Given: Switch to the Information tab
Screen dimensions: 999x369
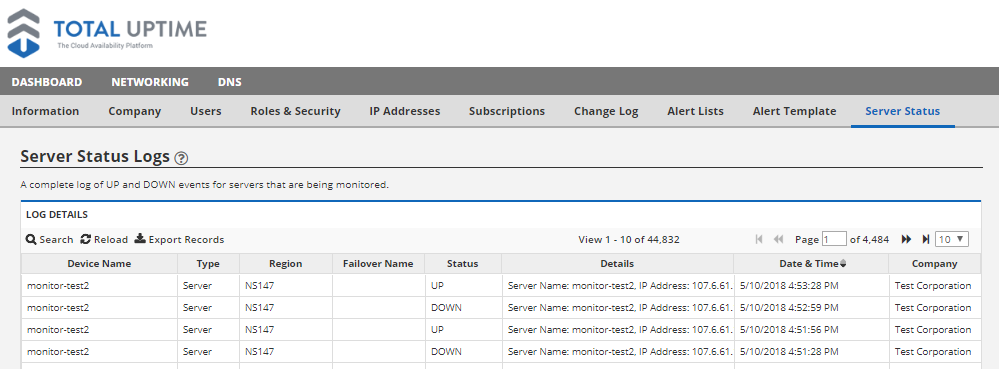Looking at the screenshot, I should click(45, 111).
